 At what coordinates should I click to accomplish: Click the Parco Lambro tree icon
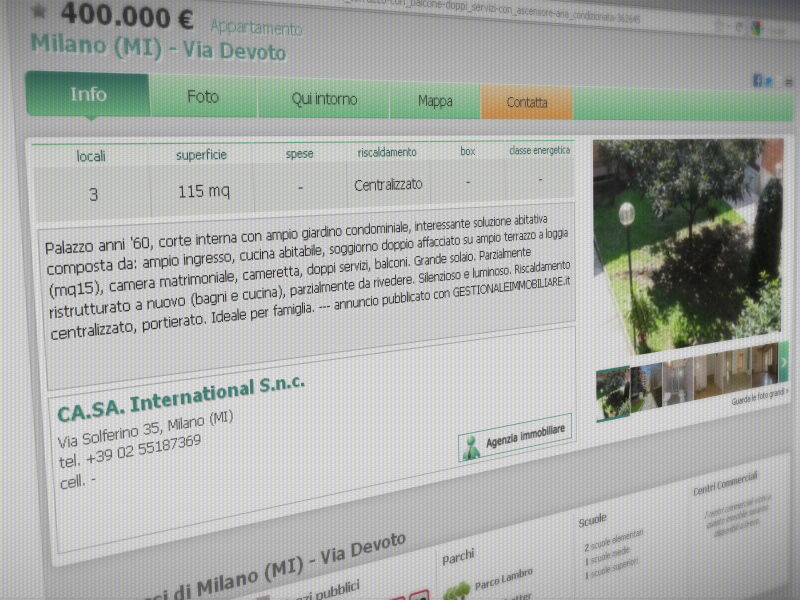[456, 591]
